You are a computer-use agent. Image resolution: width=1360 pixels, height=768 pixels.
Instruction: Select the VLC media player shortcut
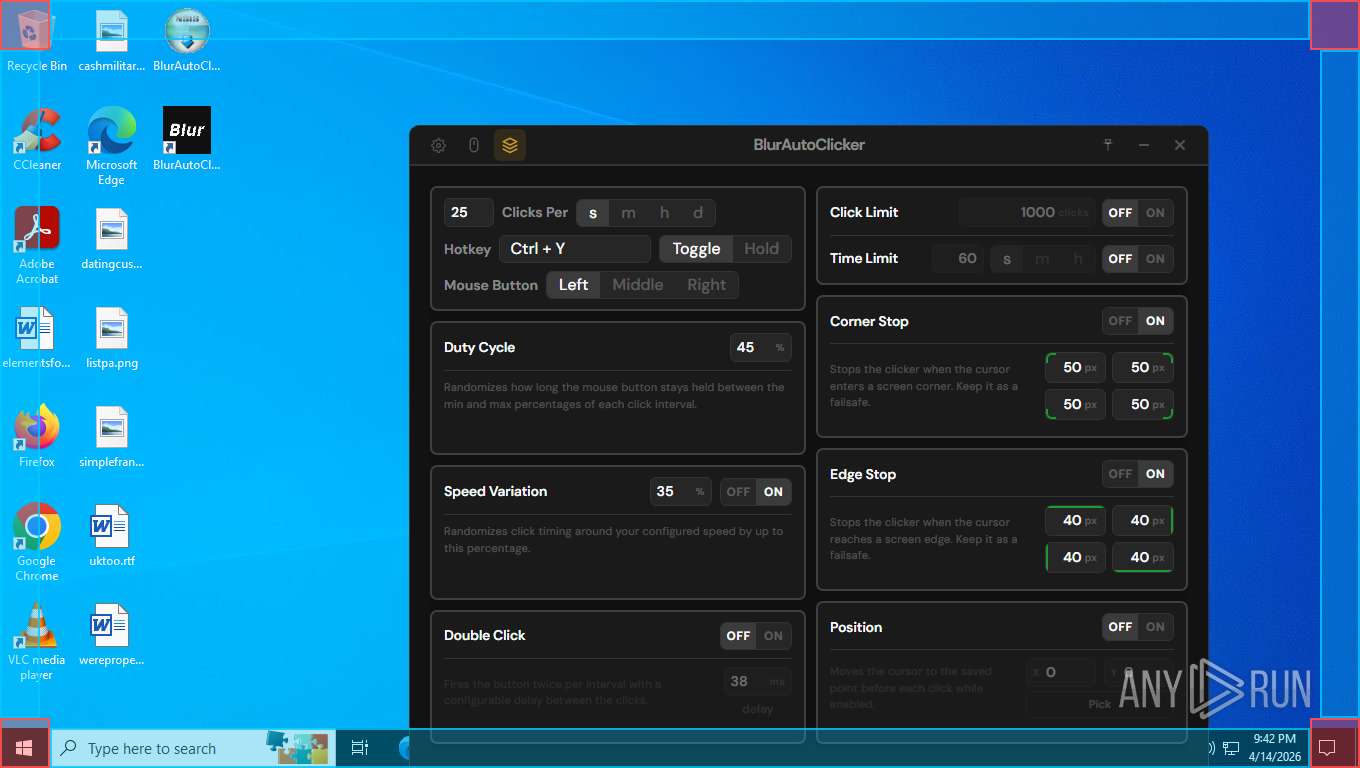click(37, 641)
